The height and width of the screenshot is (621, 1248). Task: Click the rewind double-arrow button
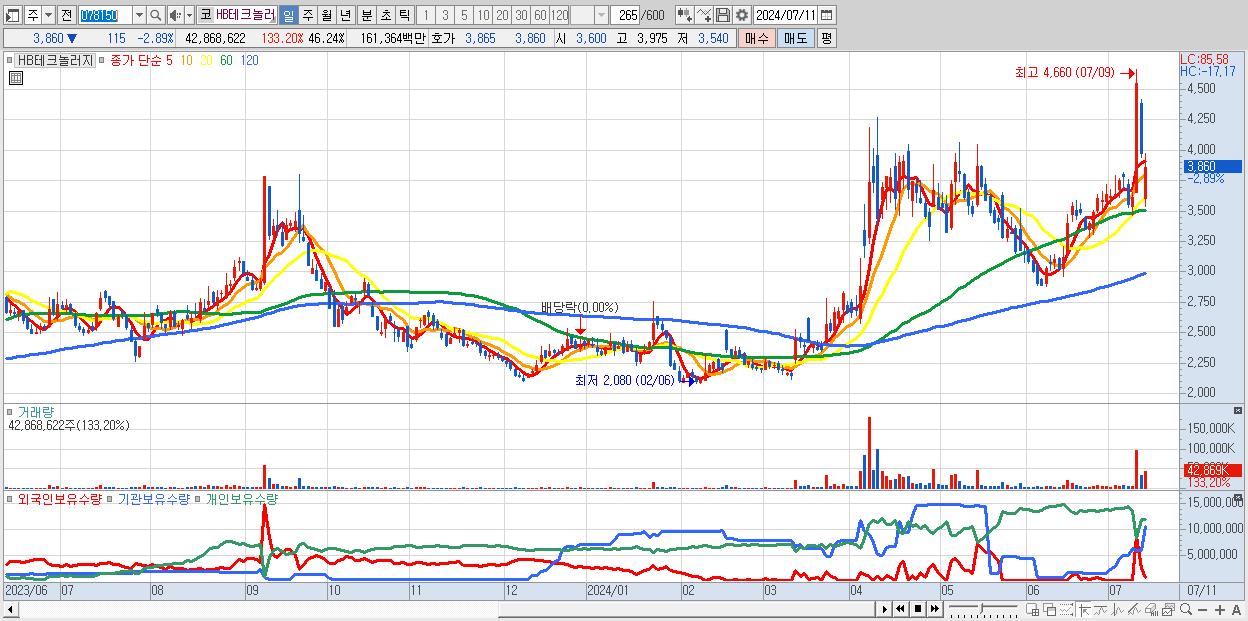pos(900,609)
